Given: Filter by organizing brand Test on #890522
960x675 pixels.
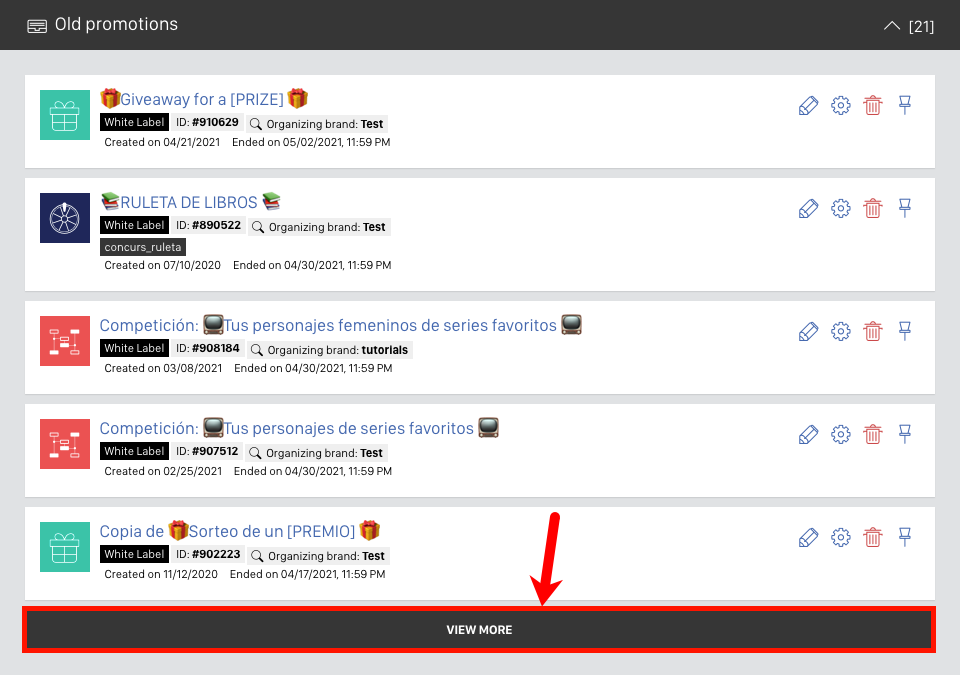Looking at the screenshot, I should [320, 227].
